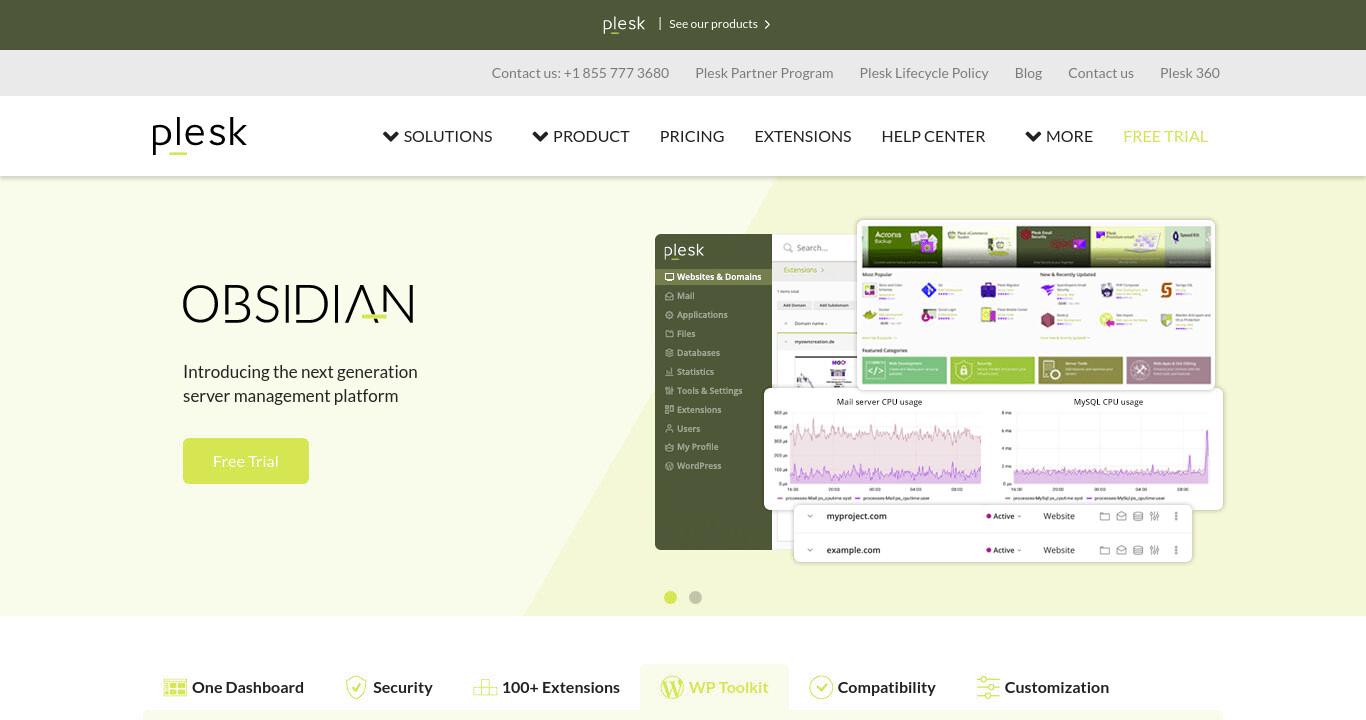Click the Search field in Plesk panel image
The height and width of the screenshot is (720, 1366).
point(815,248)
